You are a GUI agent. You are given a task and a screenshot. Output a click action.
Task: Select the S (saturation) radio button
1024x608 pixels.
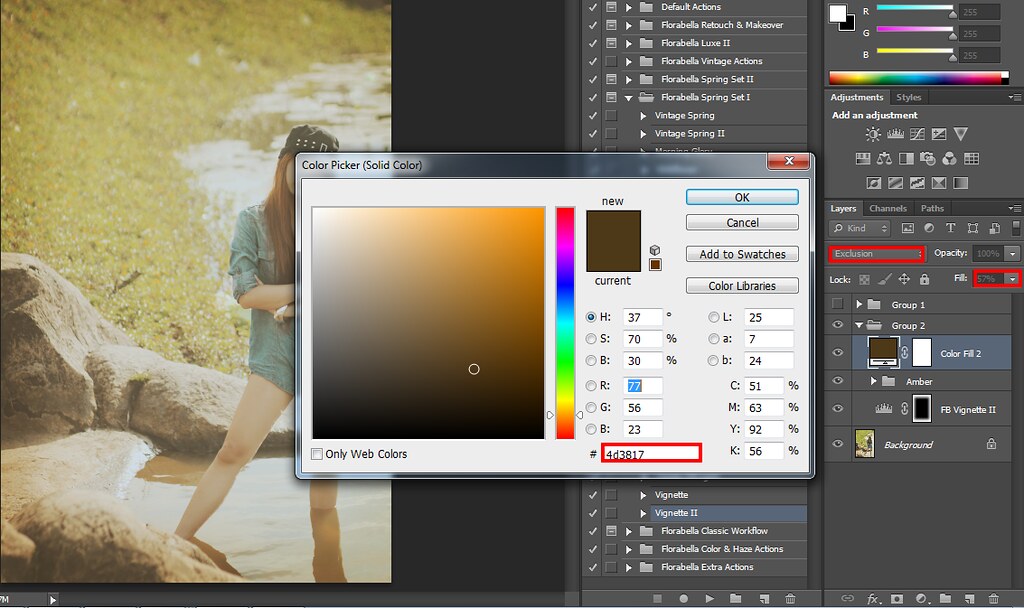[591, 338]
